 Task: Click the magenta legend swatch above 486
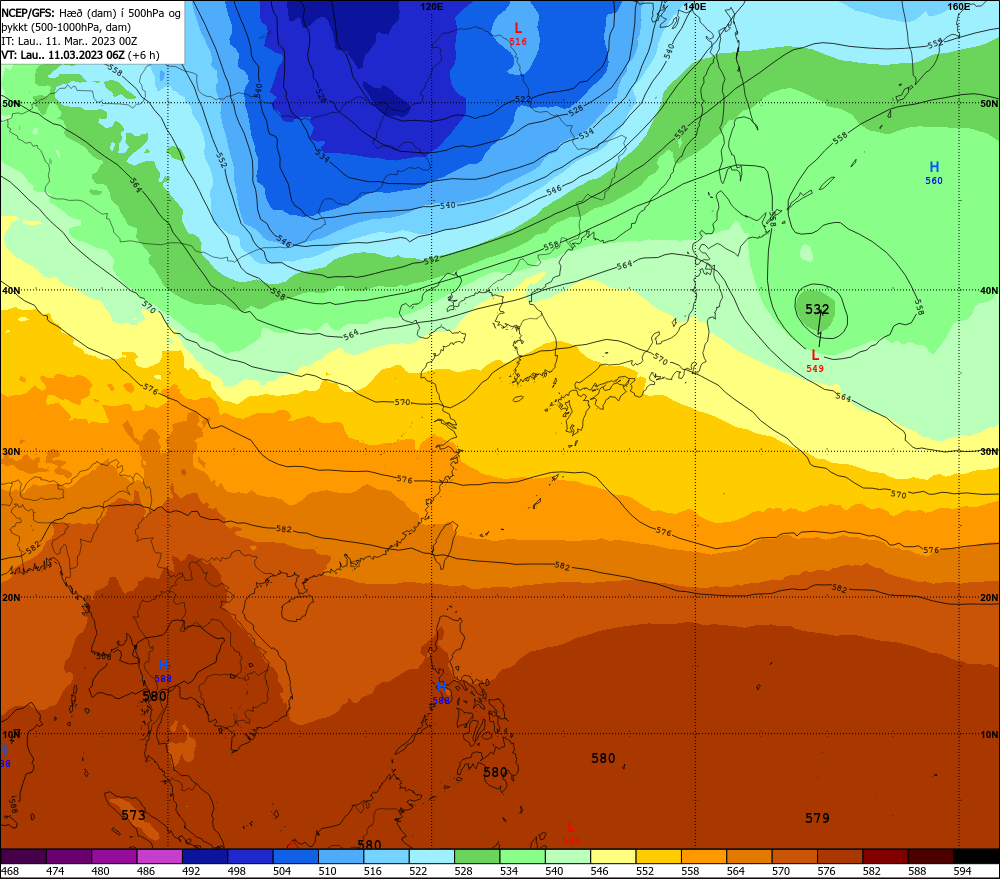pyautogui.click(x=159, y=856)
